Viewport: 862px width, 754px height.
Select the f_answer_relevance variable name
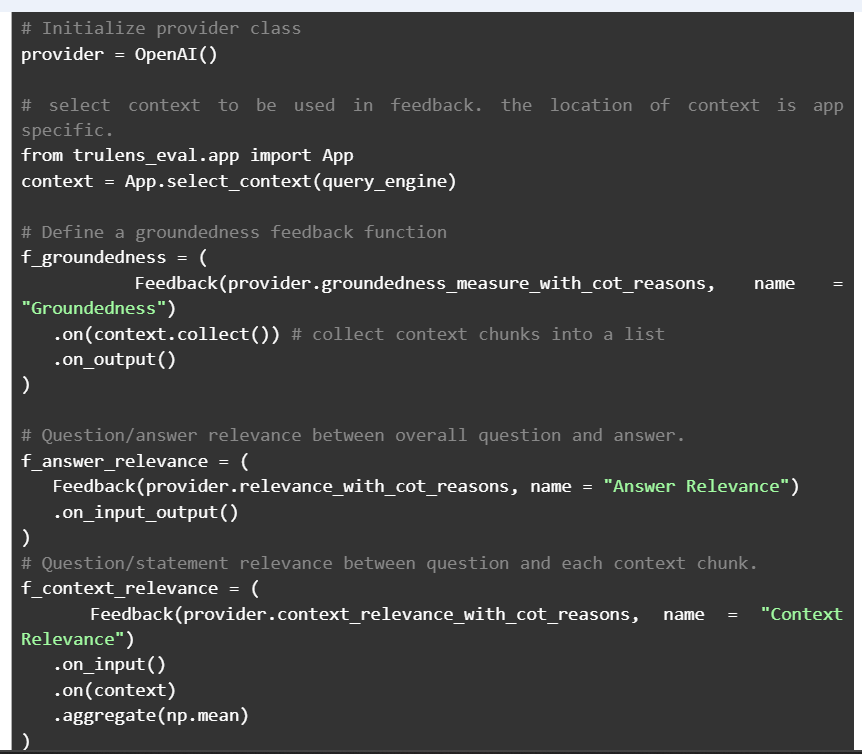[x=114, y=461]
